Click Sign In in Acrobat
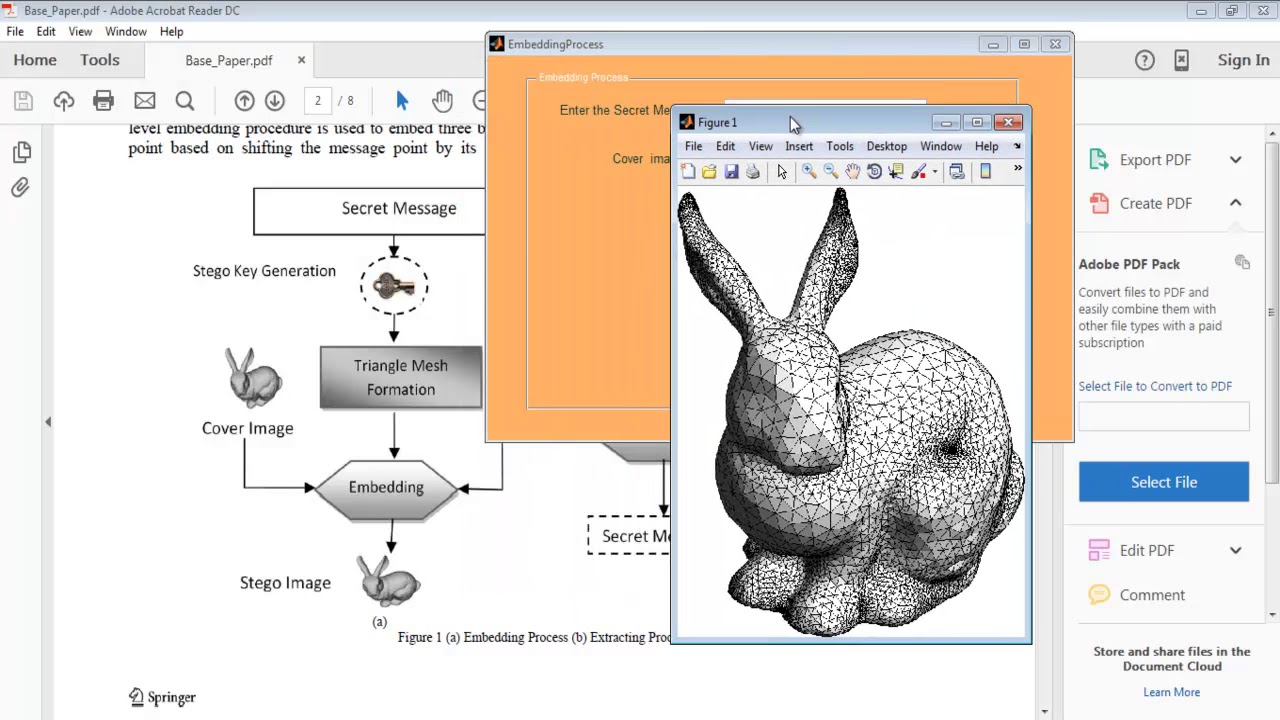Screen dimensions: 1280x720 click(1243, 60)
